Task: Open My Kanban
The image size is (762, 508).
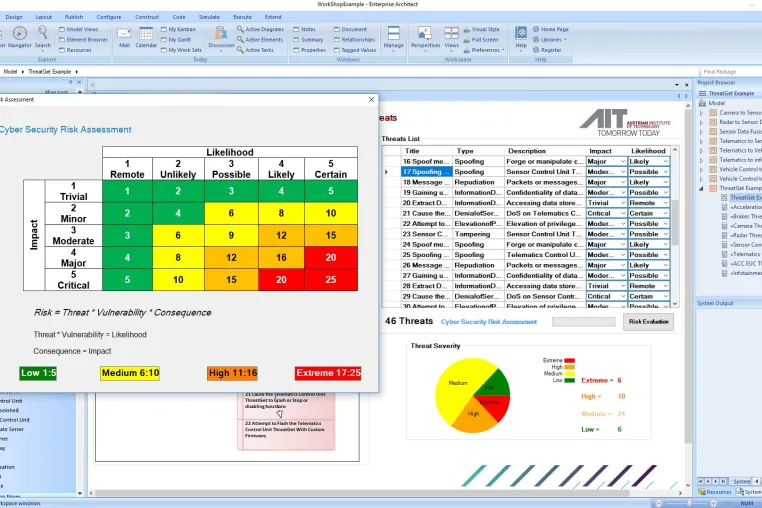Action: (x=178, y=29)
